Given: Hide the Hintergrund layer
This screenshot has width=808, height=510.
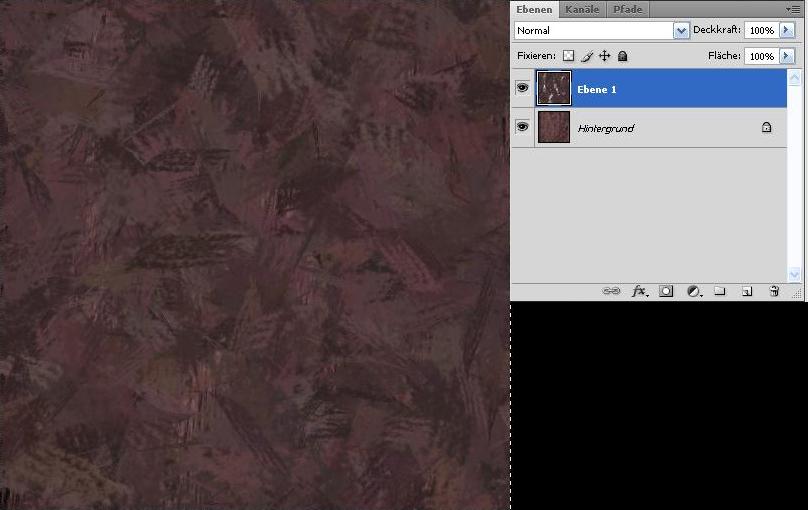Looking at the screenshot, I should pos(522,127).
